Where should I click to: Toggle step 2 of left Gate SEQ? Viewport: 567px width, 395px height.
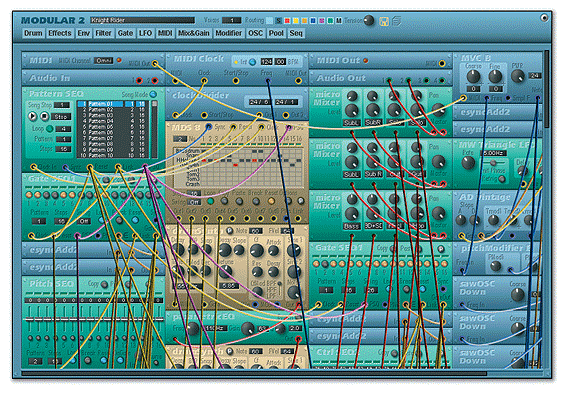(x=38, y=195)
